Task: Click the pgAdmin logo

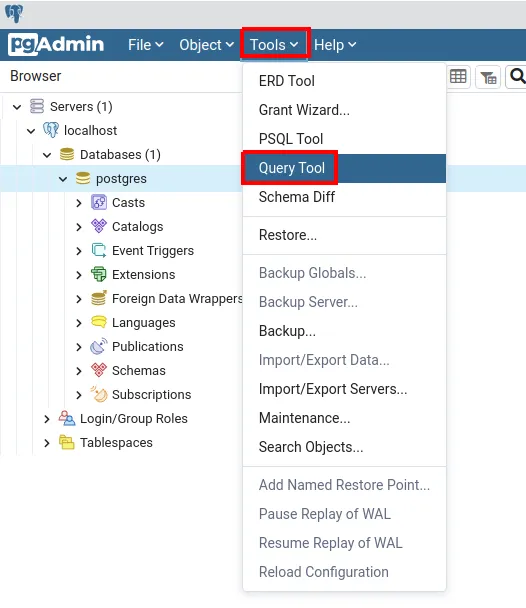Action: click(56, 45)
